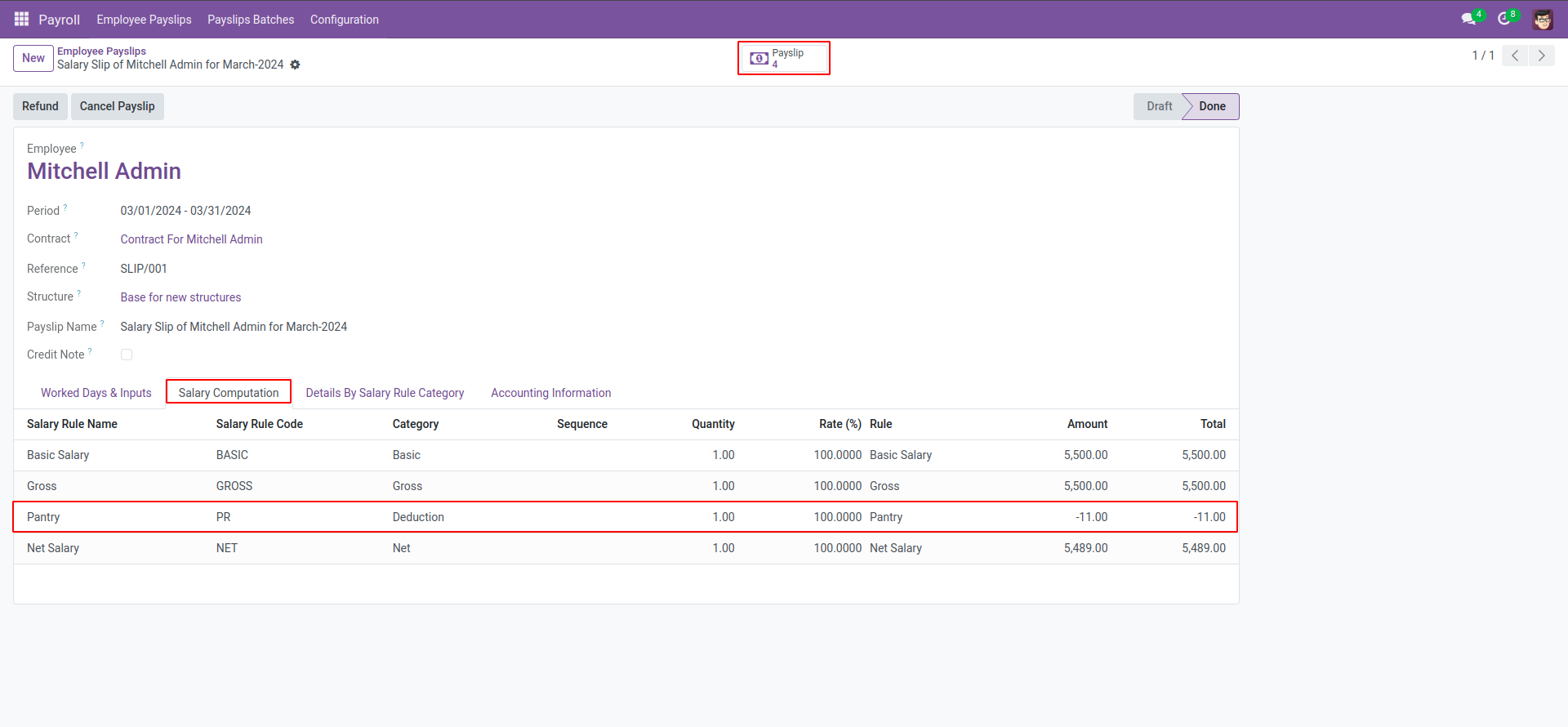The width and height of the screenshot is (1568, 727).
Task: Click the Cancel Payslip button
Action: (117, 106)
